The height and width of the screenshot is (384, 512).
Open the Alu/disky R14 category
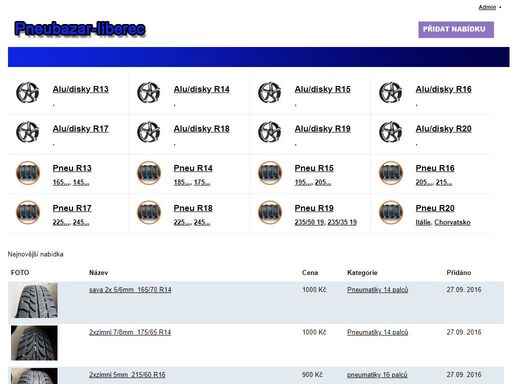pos(201,89)
